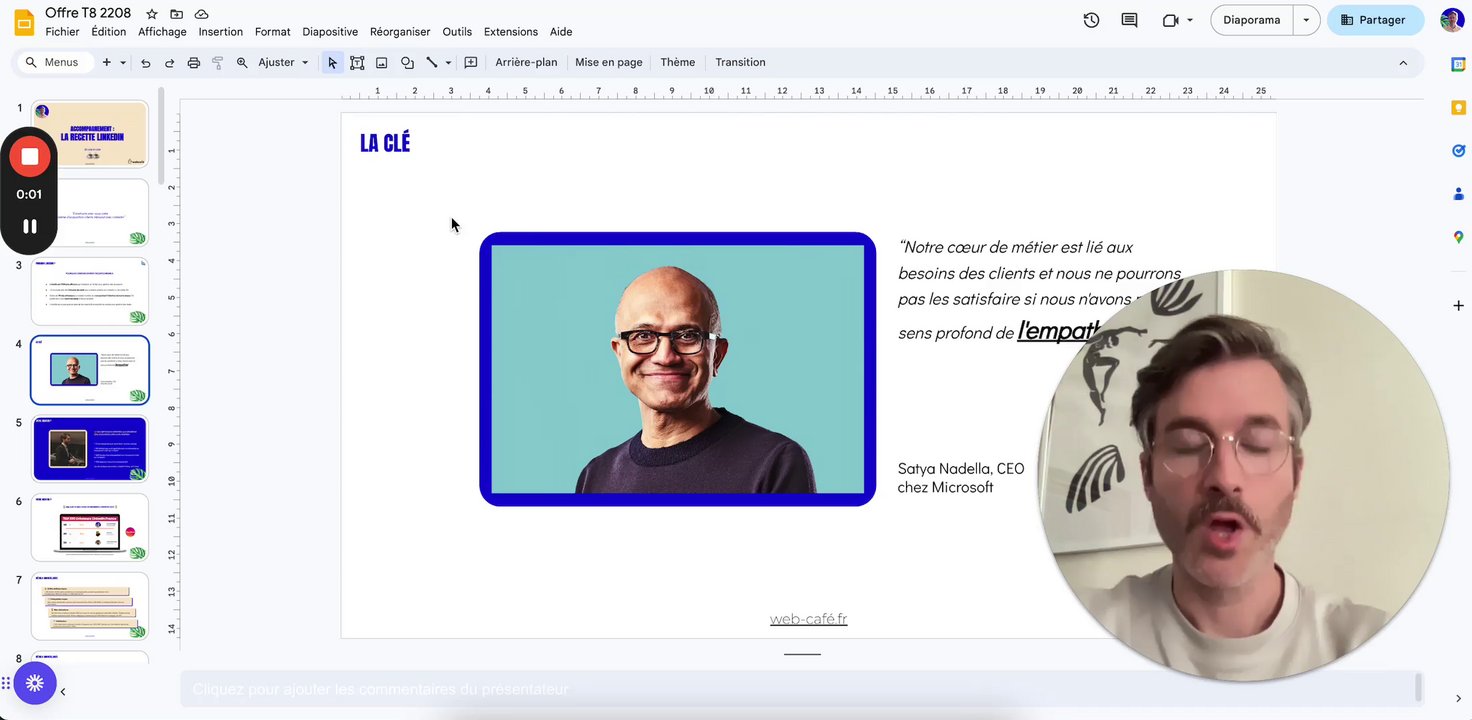Click the zoom magnifier tool

(x=242, y=62)
